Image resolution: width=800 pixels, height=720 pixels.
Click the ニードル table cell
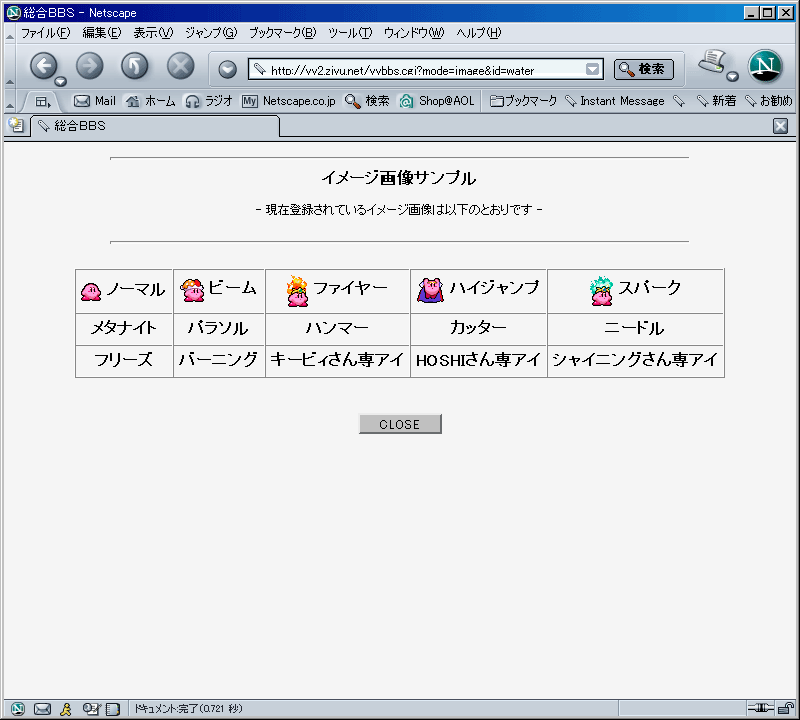(x=635, y=329)
